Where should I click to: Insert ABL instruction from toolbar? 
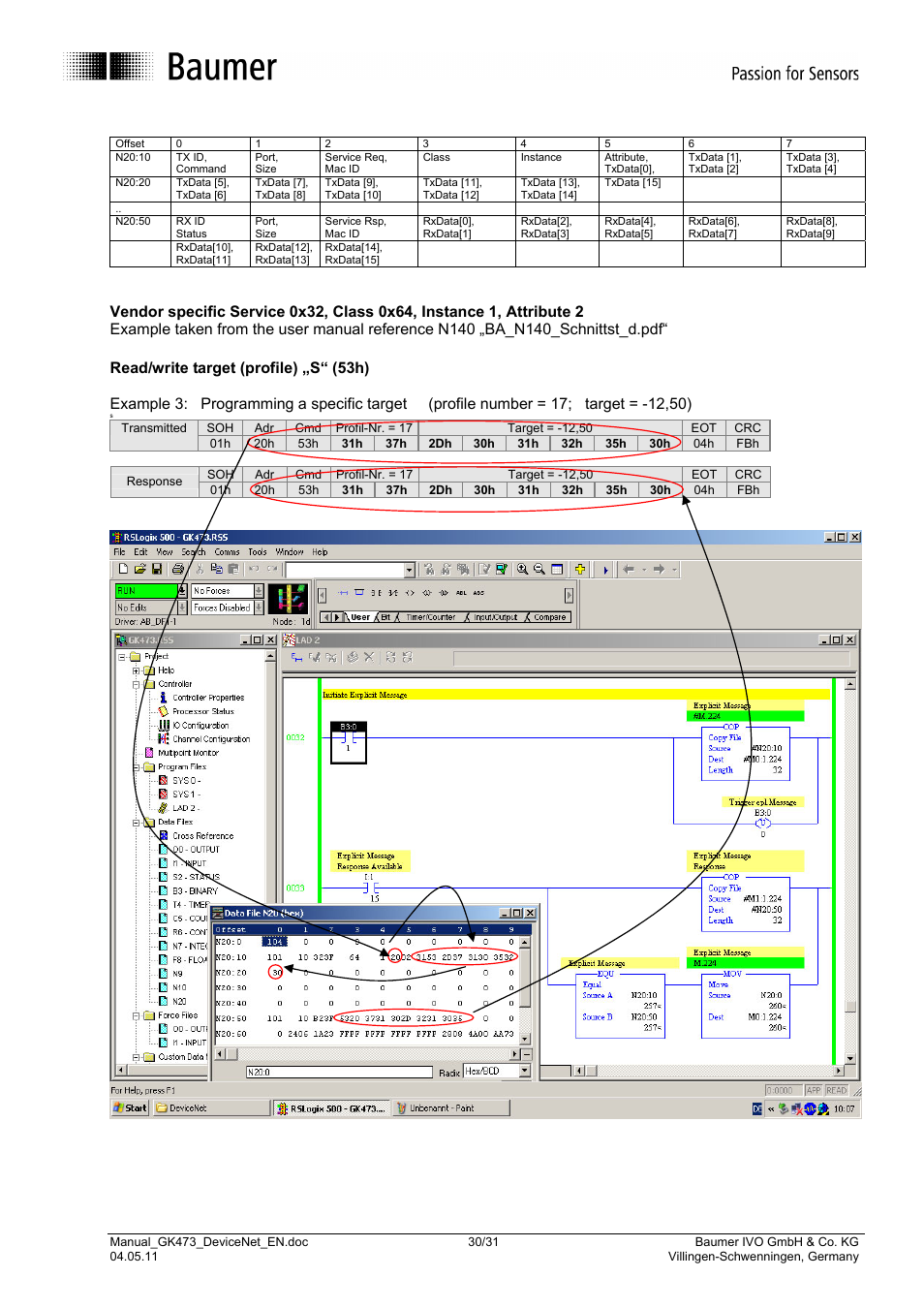pyautogui.click(x=461, y=592)
